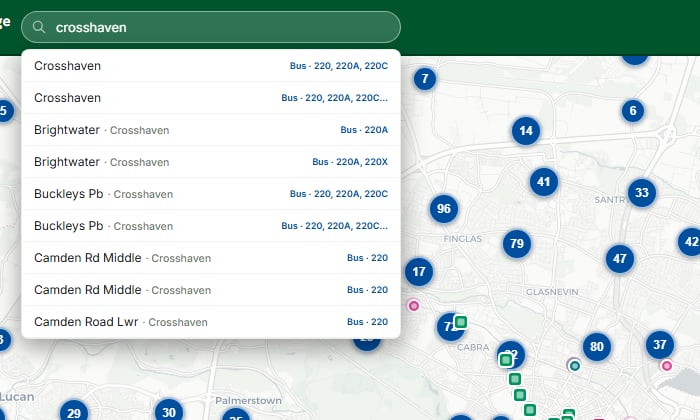Image resolution: width=700 pixels, height=420 pixels.
Task: Select the pink stop marker below cluster 37
Action: pyautogui.click(x=667, y=366)
